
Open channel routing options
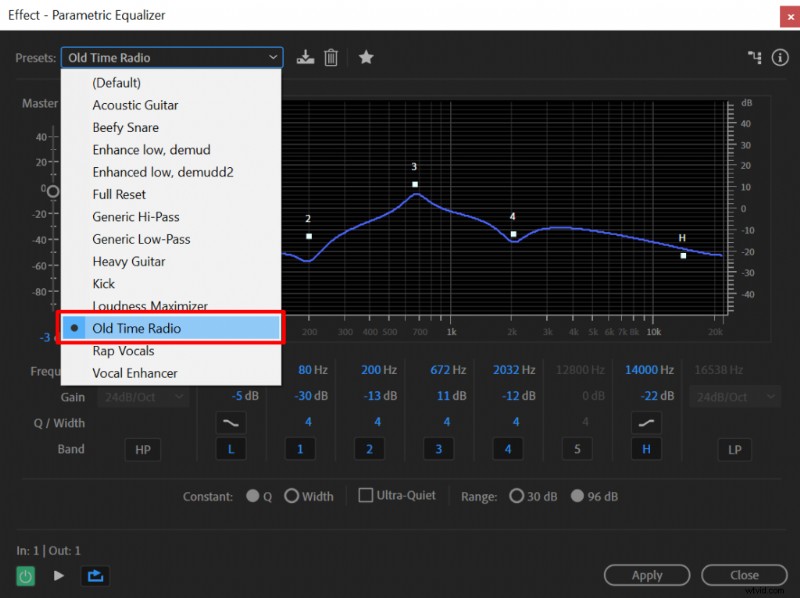754,57
